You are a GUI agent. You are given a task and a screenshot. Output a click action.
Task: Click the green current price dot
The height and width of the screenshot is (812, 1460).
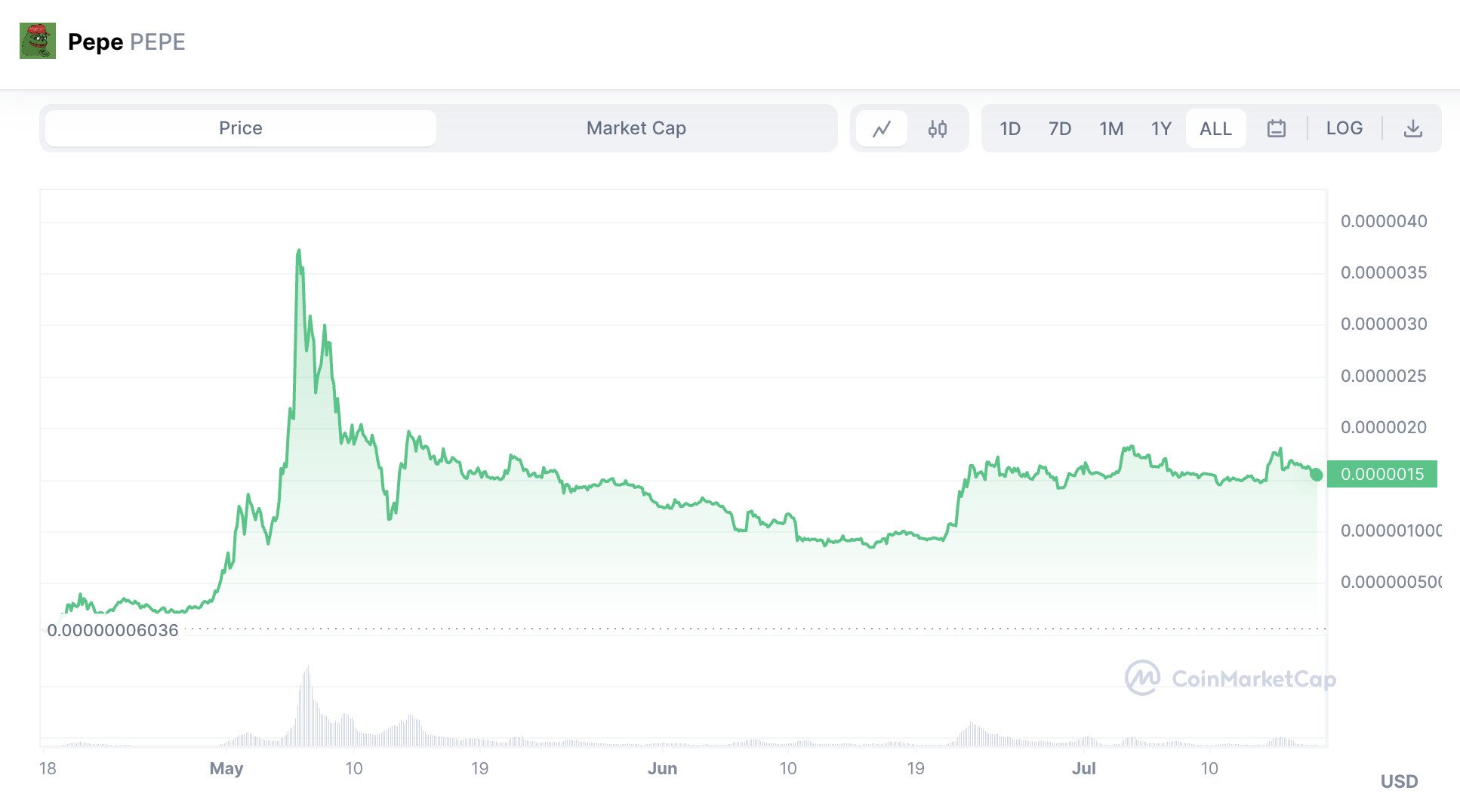click(1317, 475)
